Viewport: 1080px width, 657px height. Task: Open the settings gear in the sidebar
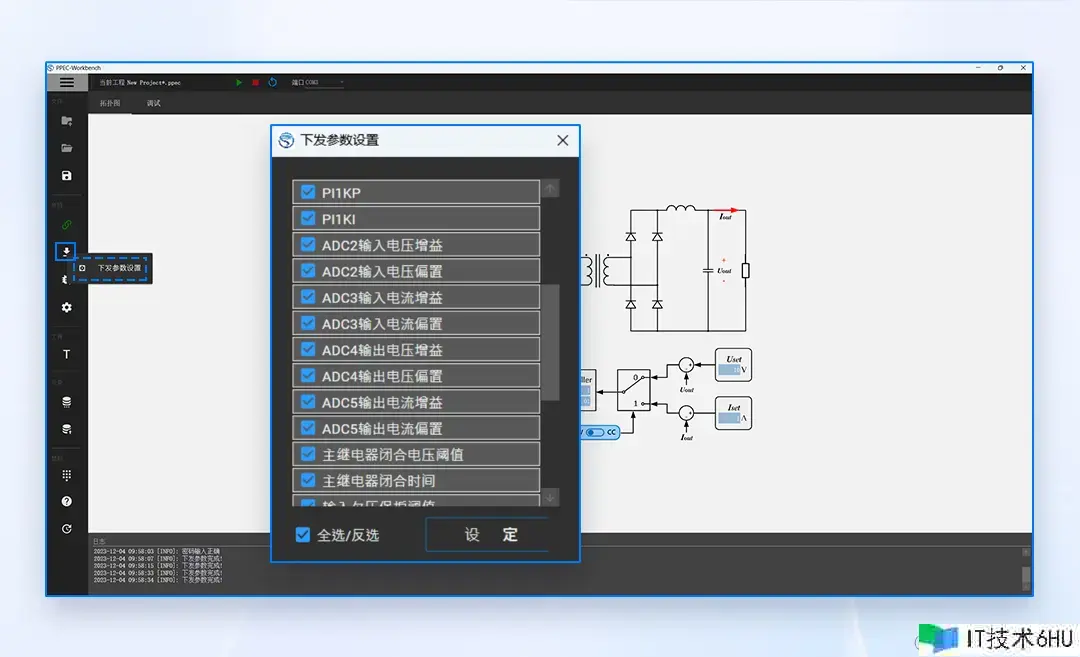[x=65, y=307]
